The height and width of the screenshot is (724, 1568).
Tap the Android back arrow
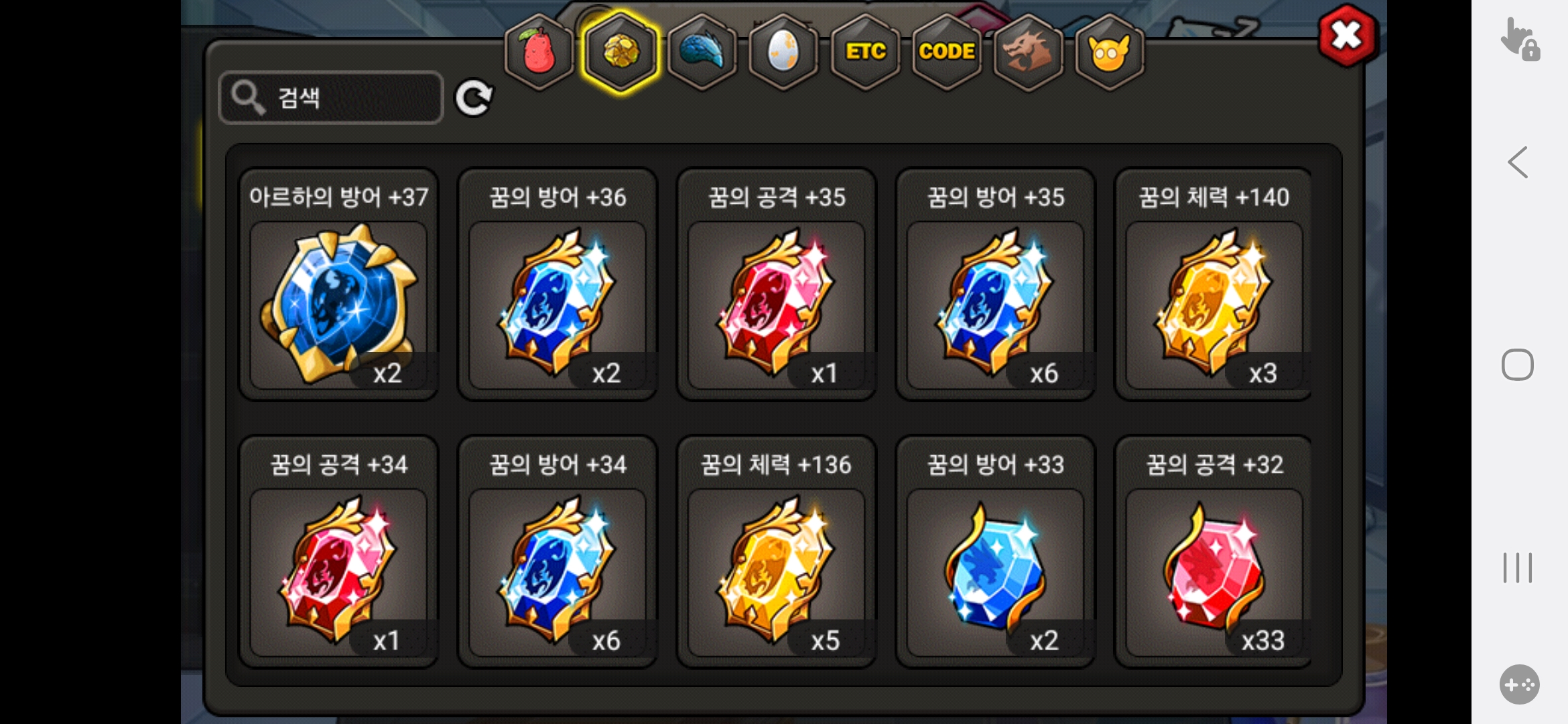point(1518,162)
